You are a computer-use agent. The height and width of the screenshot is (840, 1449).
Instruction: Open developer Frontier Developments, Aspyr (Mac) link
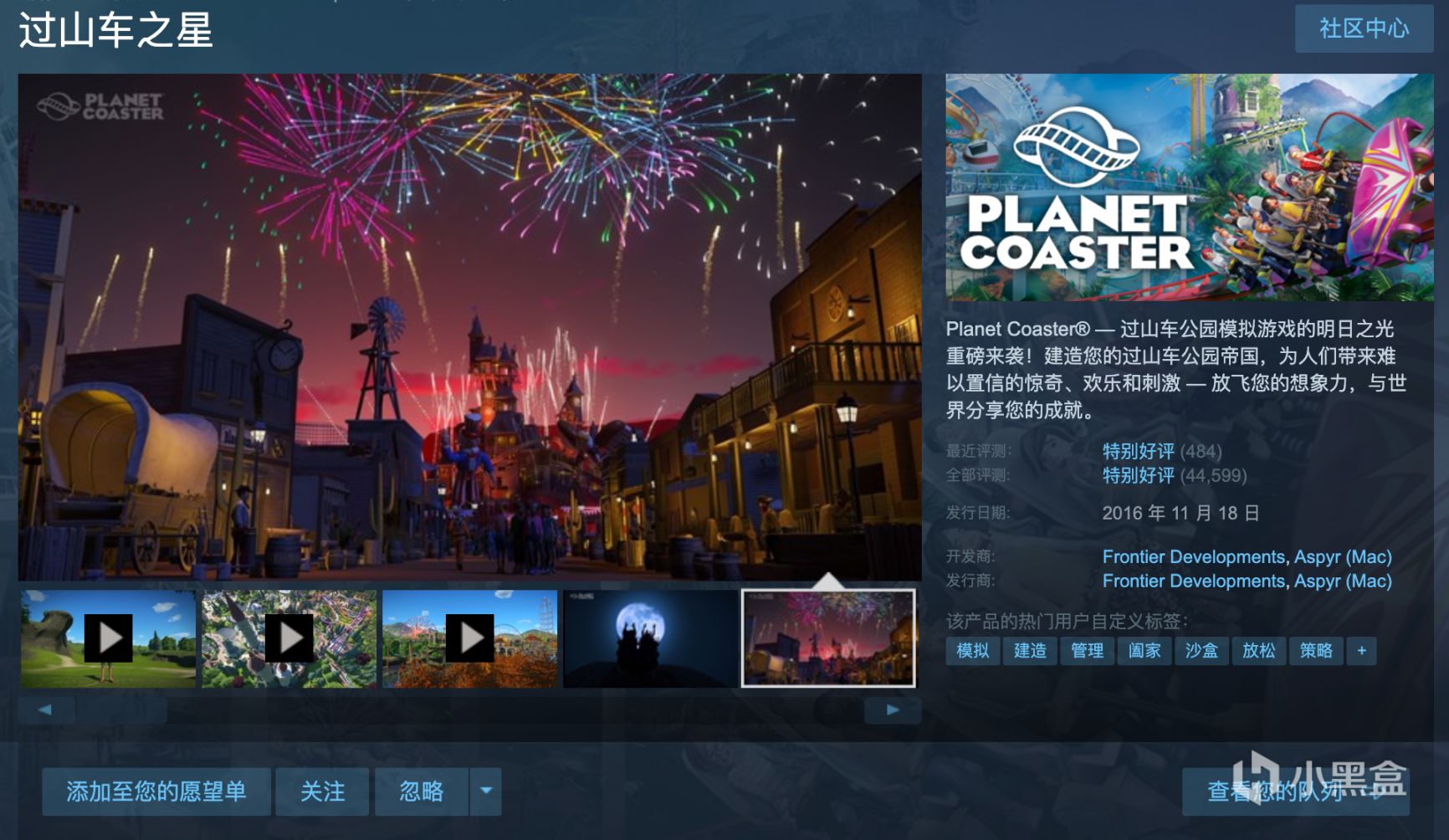1247,556
